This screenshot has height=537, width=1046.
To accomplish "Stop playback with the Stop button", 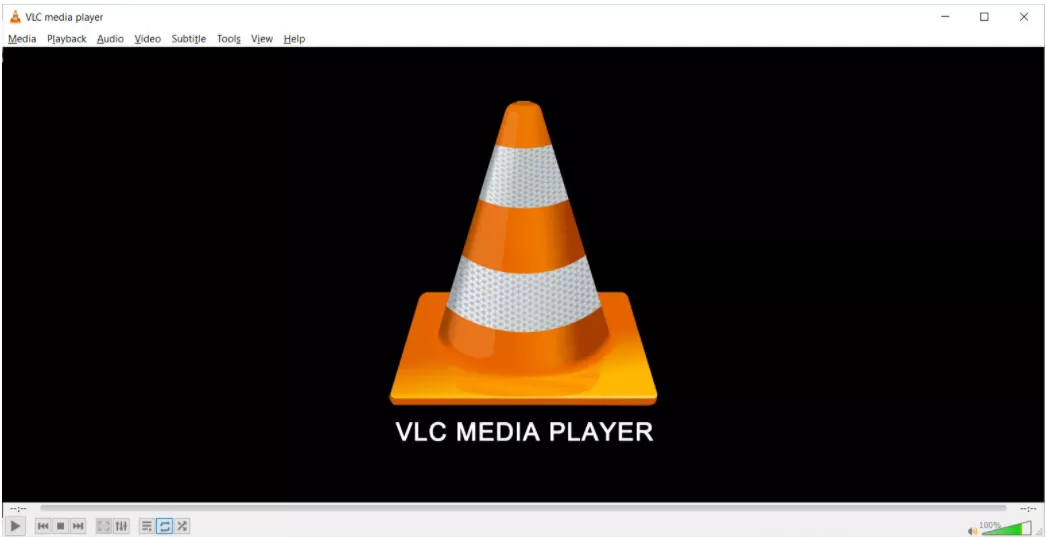I will tap(60, 526).
